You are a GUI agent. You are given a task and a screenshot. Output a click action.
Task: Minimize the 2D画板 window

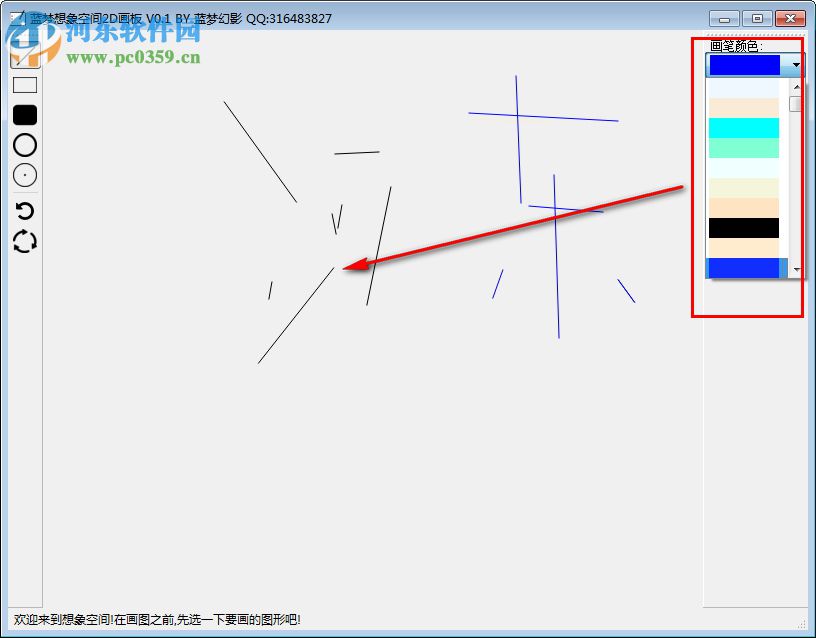pyautogui.click(x=722, y=17)
